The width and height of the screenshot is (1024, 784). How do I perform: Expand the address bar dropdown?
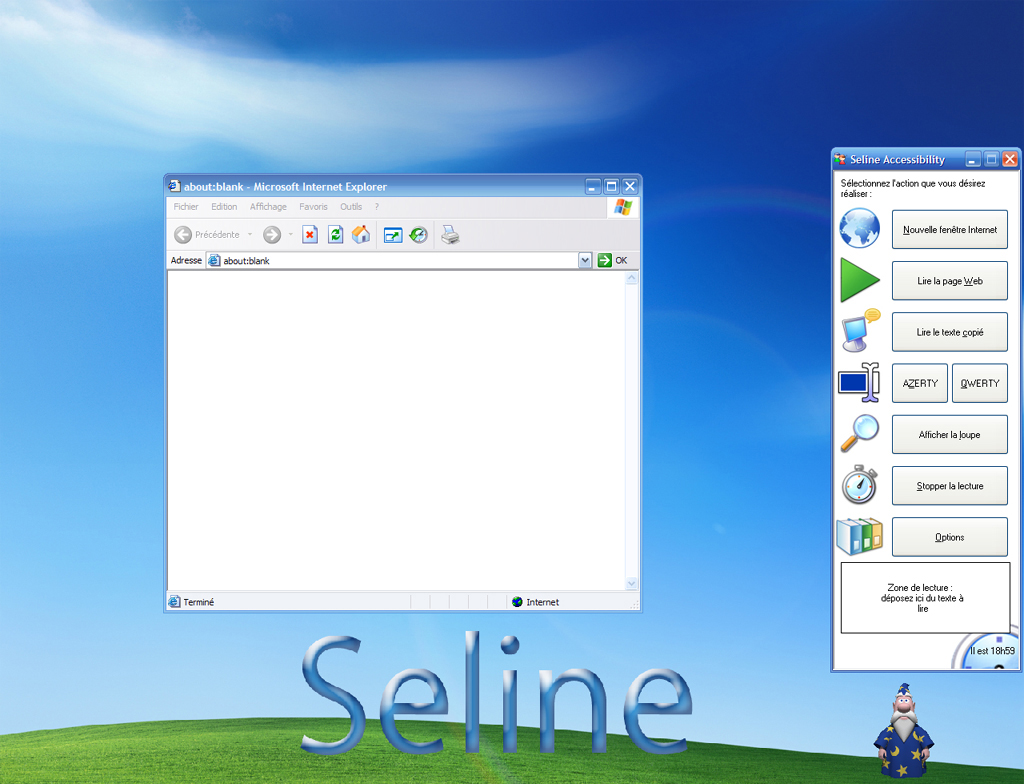coord(585,260)
